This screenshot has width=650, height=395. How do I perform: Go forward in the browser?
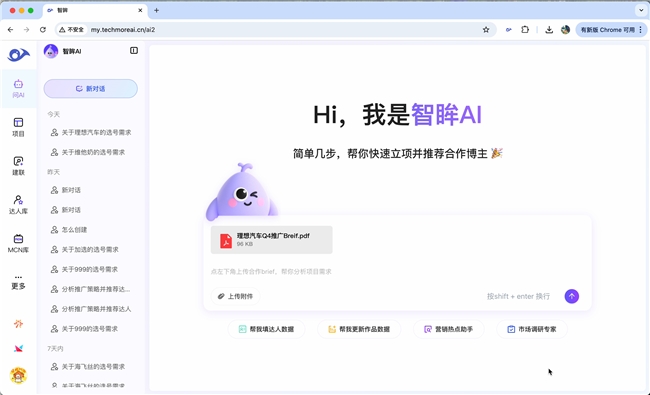click(27, 30)
